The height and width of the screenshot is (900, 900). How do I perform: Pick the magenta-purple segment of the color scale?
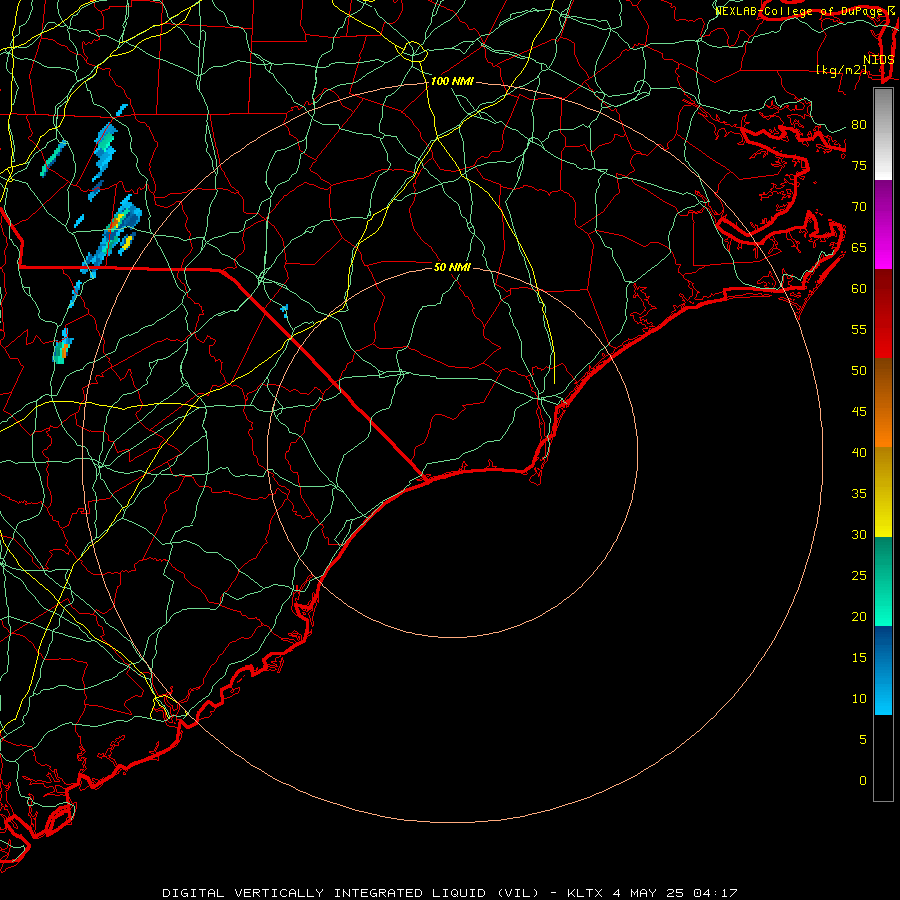883,224
